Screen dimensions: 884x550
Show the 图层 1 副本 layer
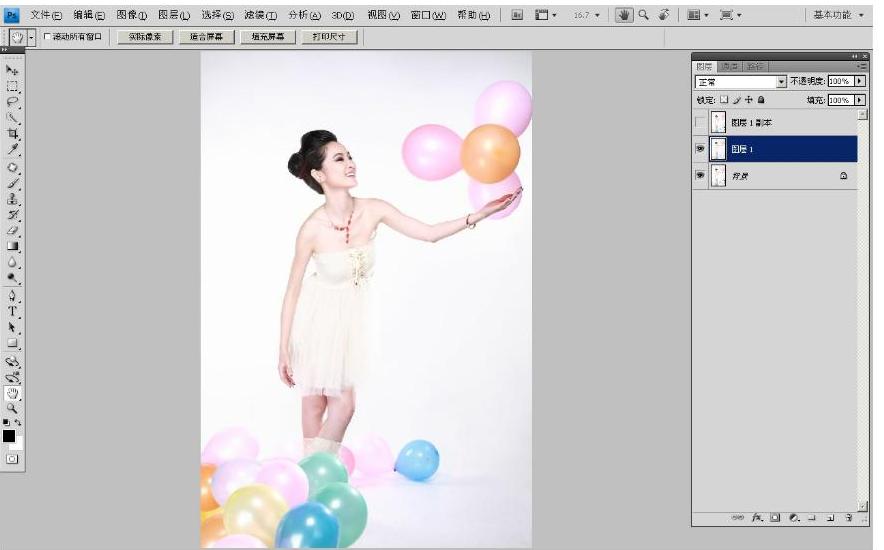(700, 122)
